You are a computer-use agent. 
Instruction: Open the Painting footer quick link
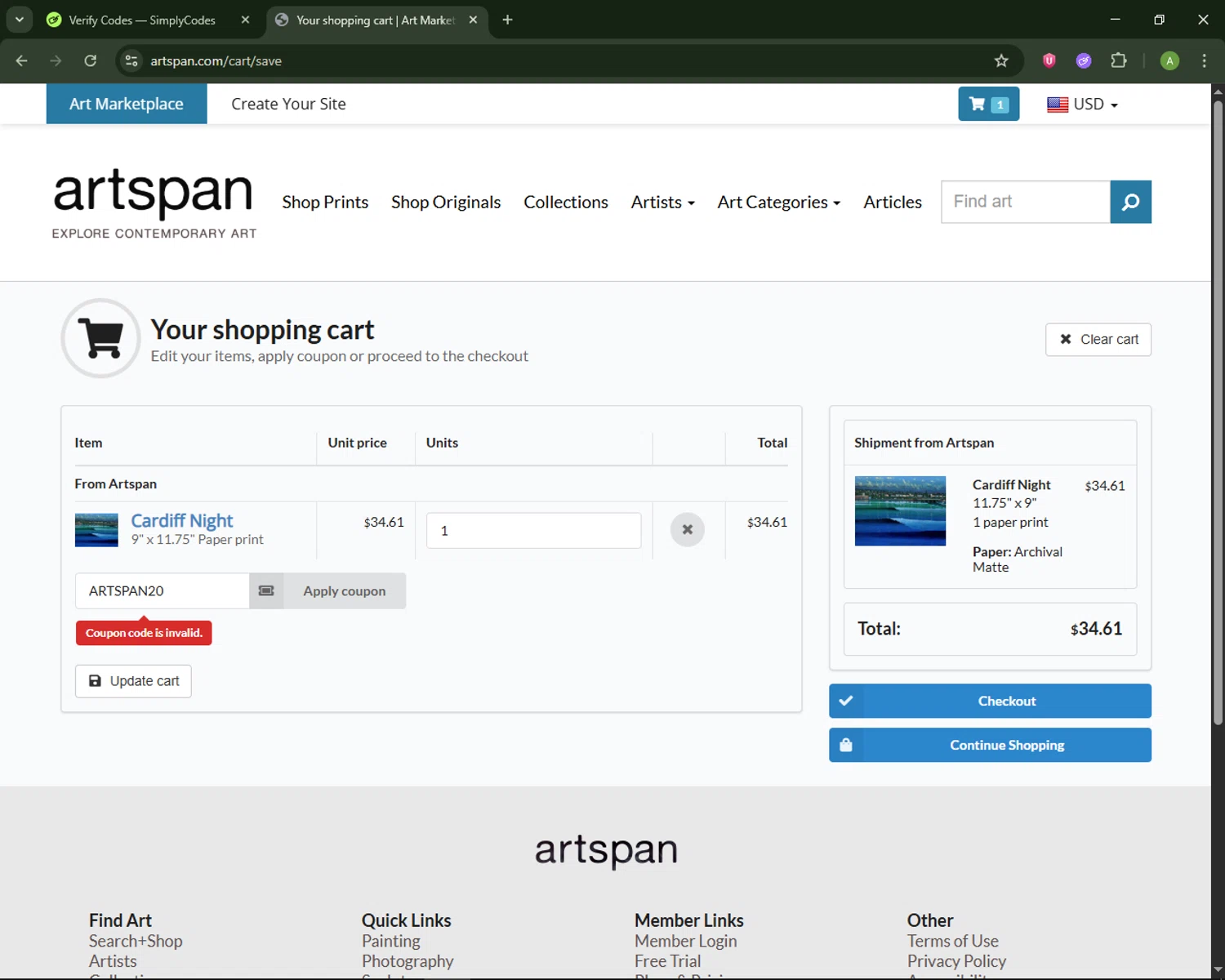pos(390,941)
